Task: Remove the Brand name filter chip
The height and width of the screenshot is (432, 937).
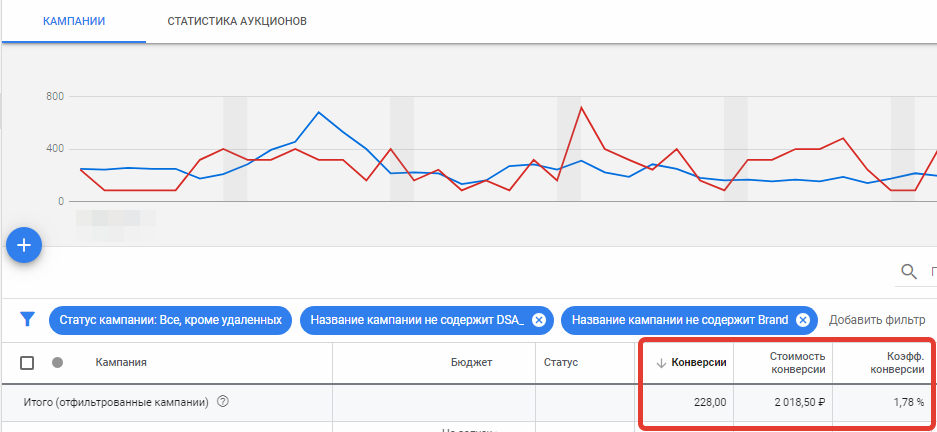Action: [x=802, y=320]
